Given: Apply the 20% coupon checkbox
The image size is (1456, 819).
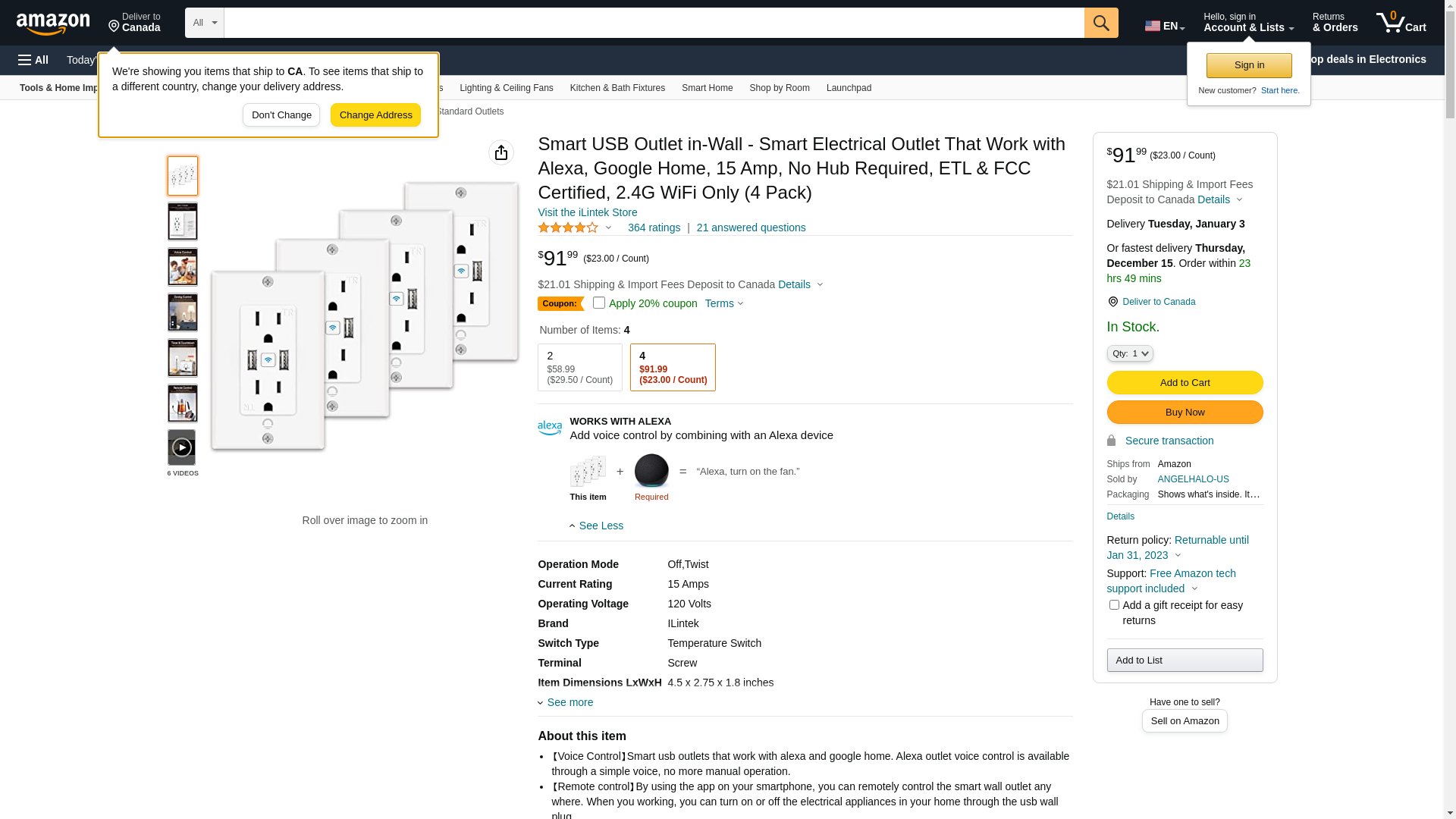Looking at the screenshot, I should pos(599,303).
